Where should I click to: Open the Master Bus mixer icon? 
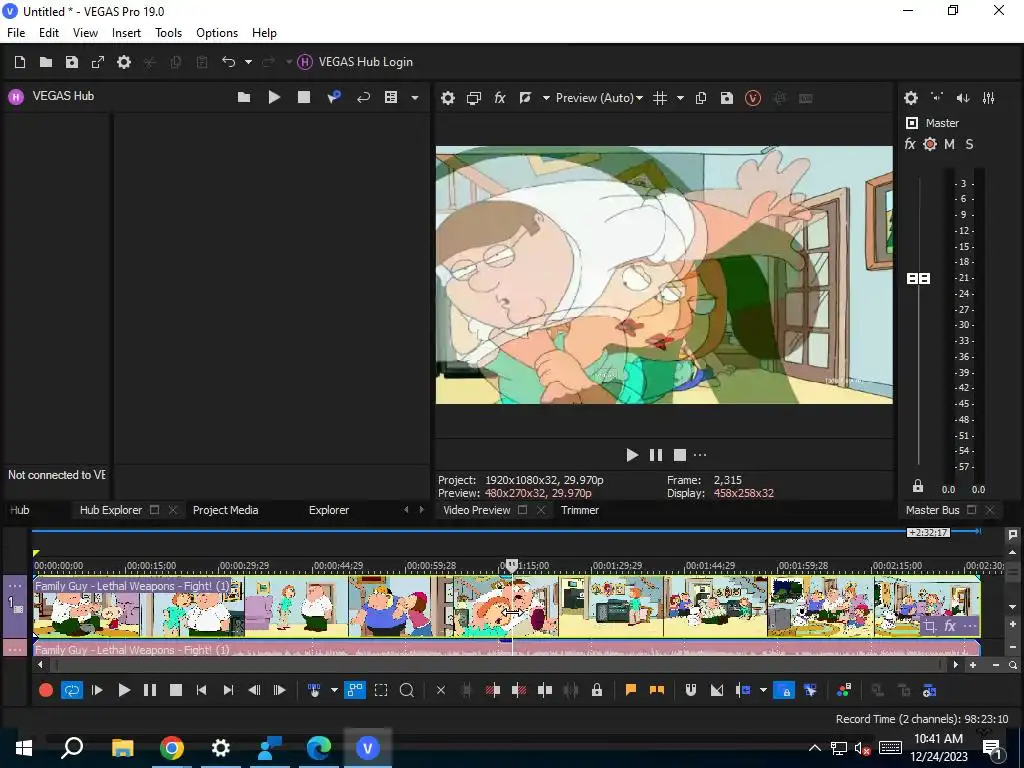(989, 98)
